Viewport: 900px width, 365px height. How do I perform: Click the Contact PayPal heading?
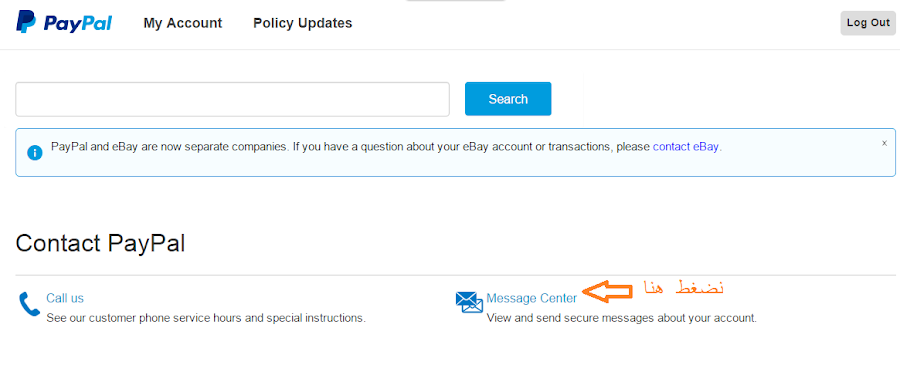[100, 243]
